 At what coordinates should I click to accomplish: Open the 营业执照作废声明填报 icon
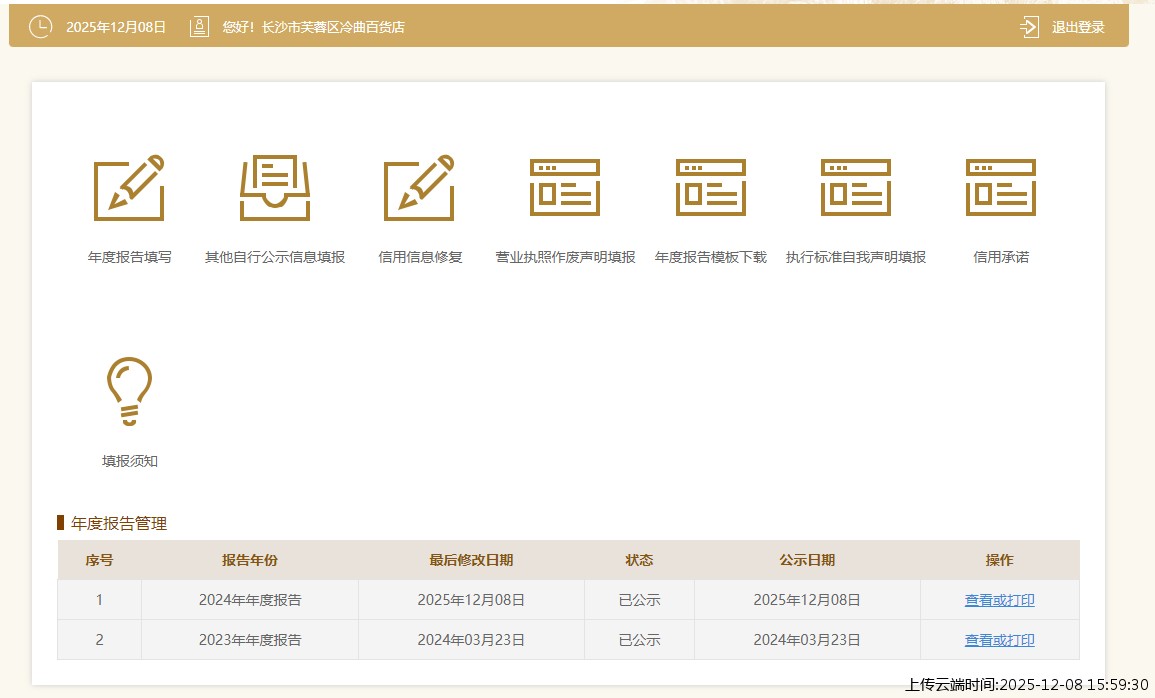coord(565,188)
